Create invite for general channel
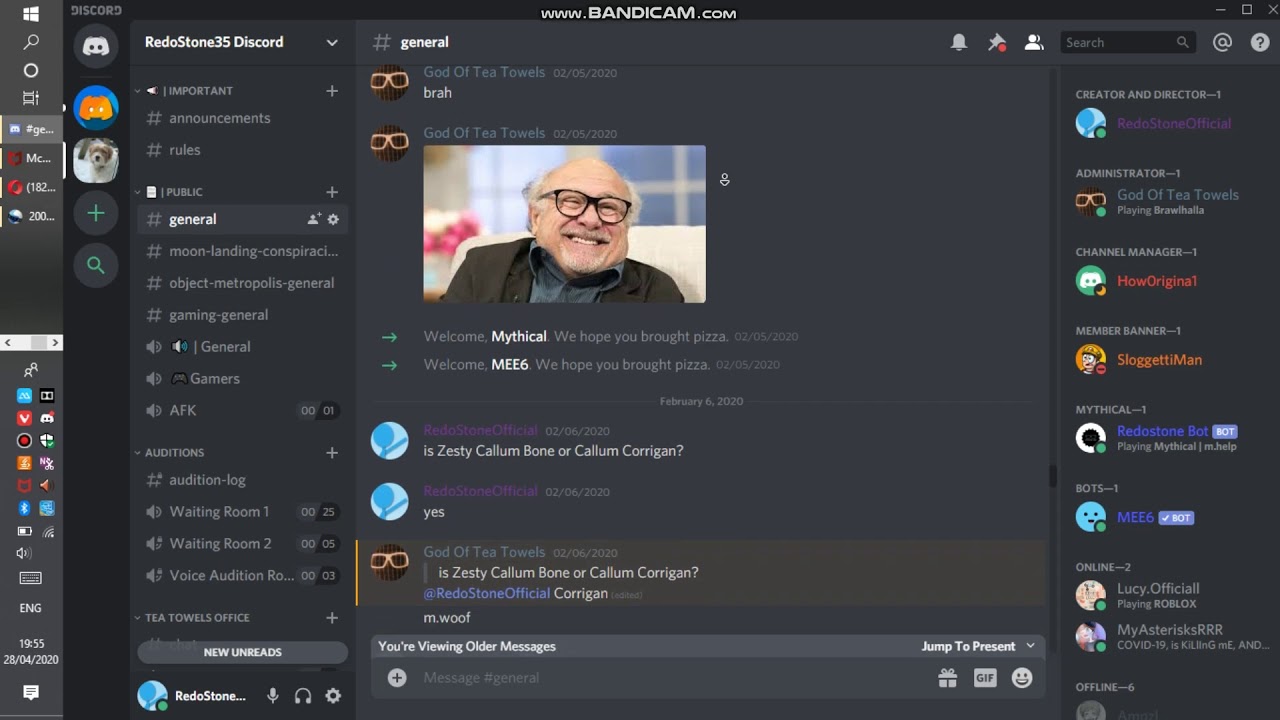Screen dimensions: 1280x720 tap(314, 219)
